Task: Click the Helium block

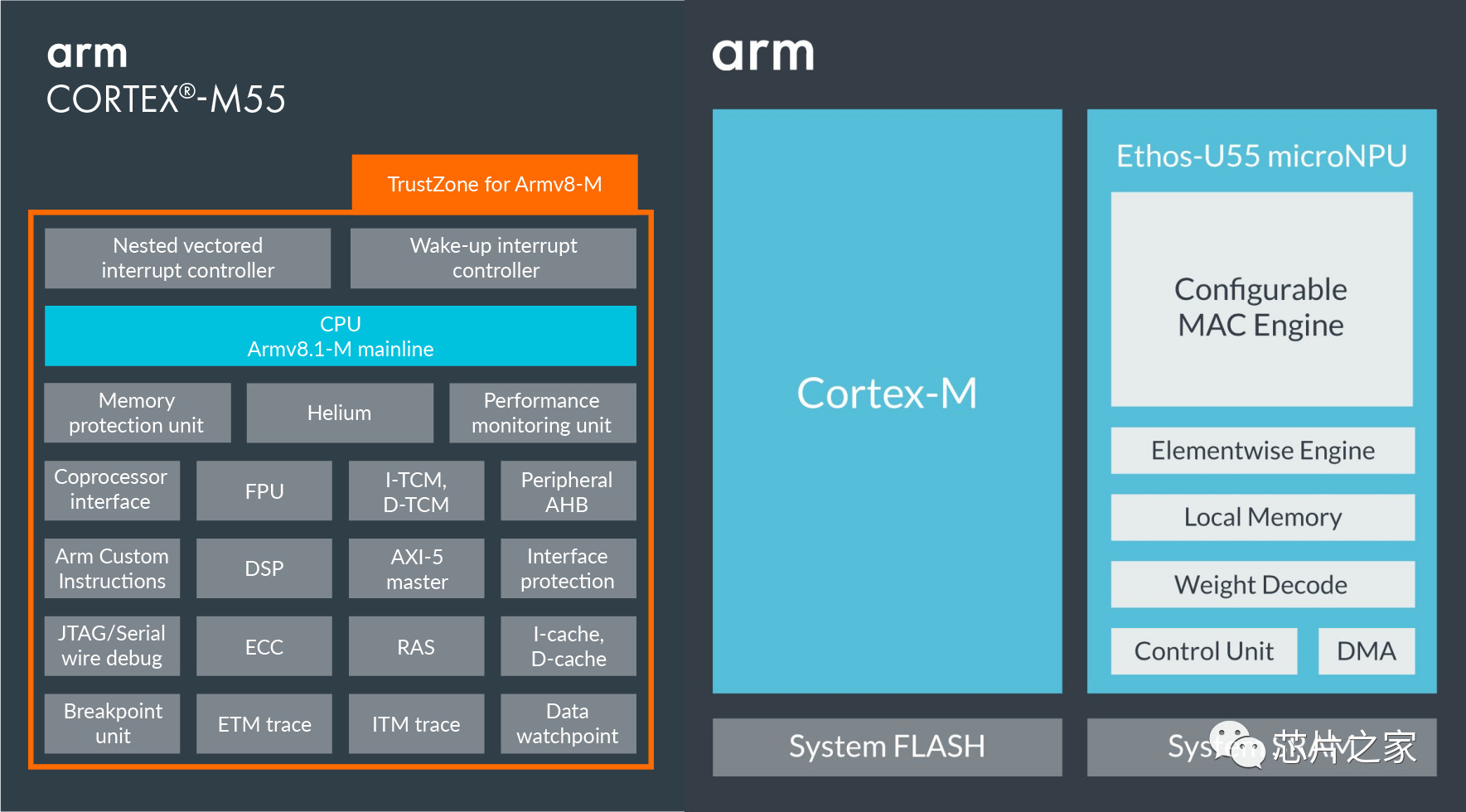Action: [x=340, y=413]
